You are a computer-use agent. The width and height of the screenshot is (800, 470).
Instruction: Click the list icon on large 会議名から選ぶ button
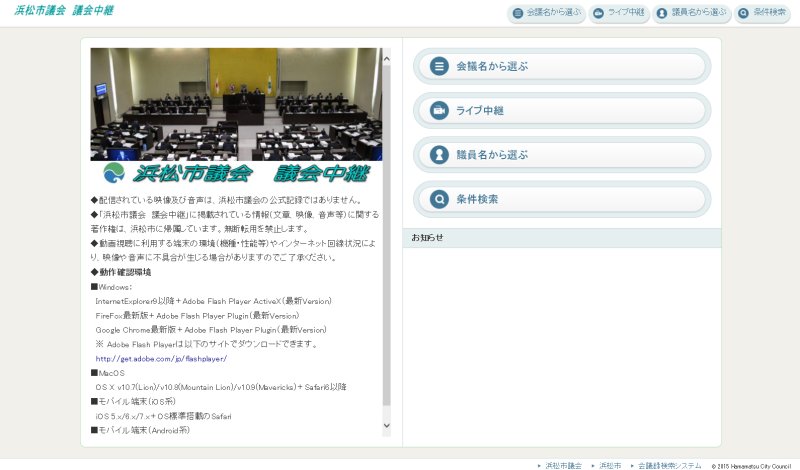pyautogui.click(x=439, y=66)
